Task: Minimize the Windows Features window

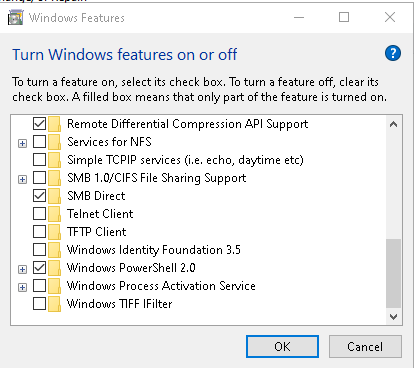Action: 299,17
